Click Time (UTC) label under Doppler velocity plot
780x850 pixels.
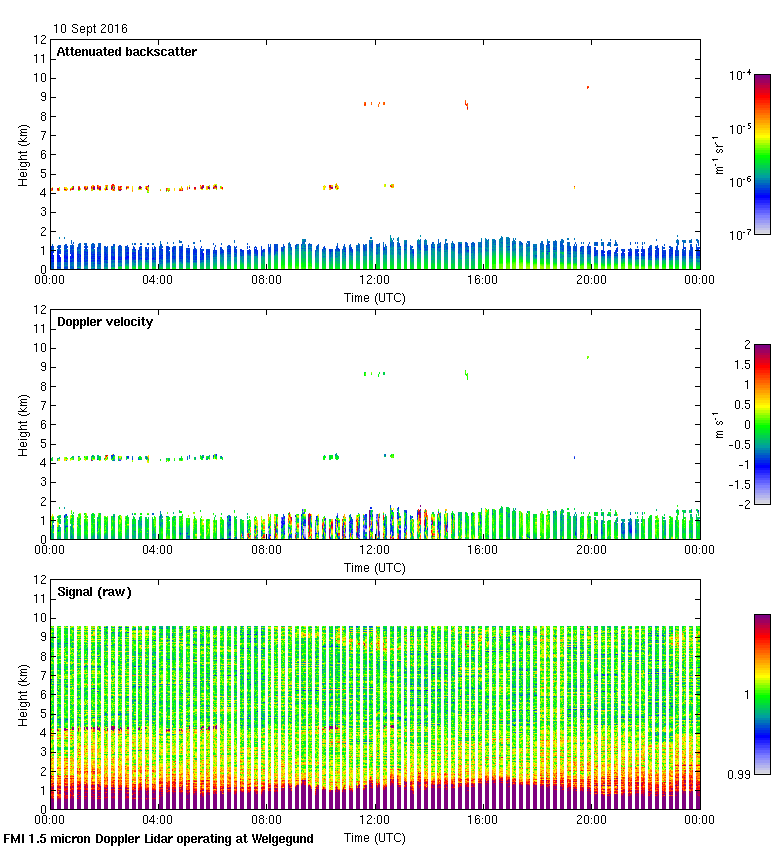click(x=375, y=568)
